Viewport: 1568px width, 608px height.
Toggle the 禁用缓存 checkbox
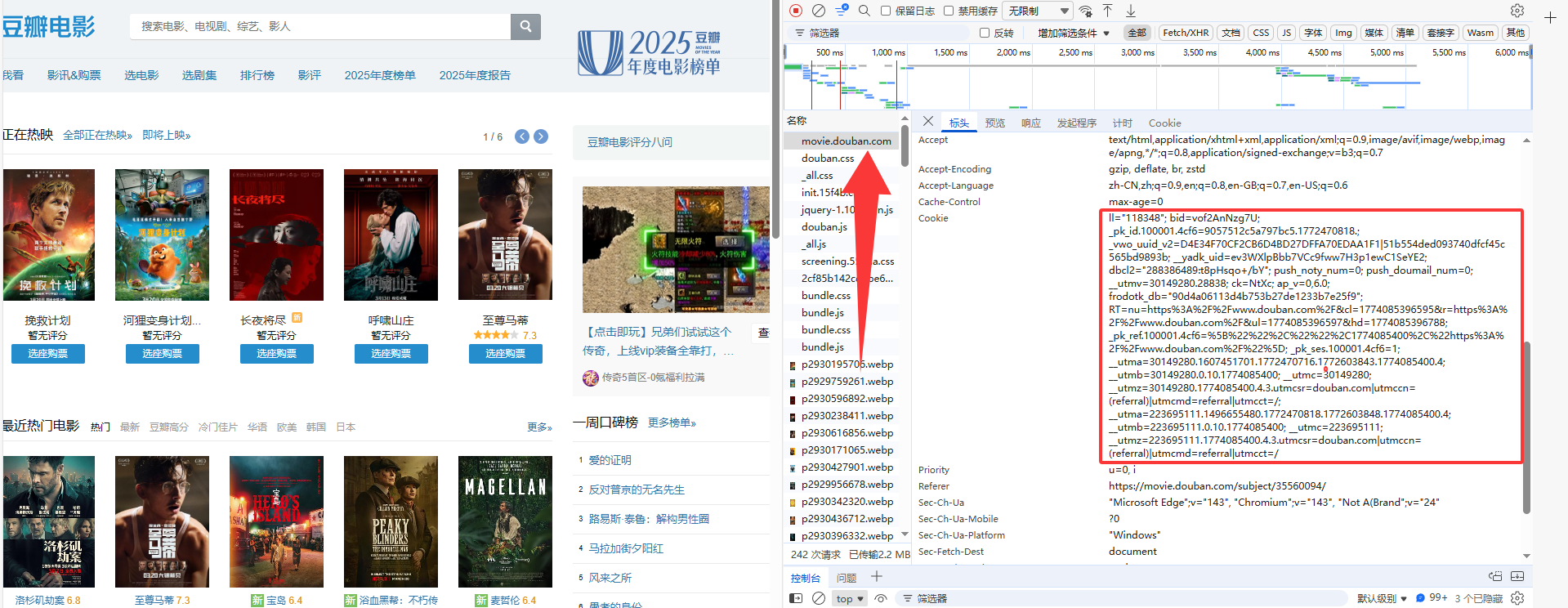949,11
